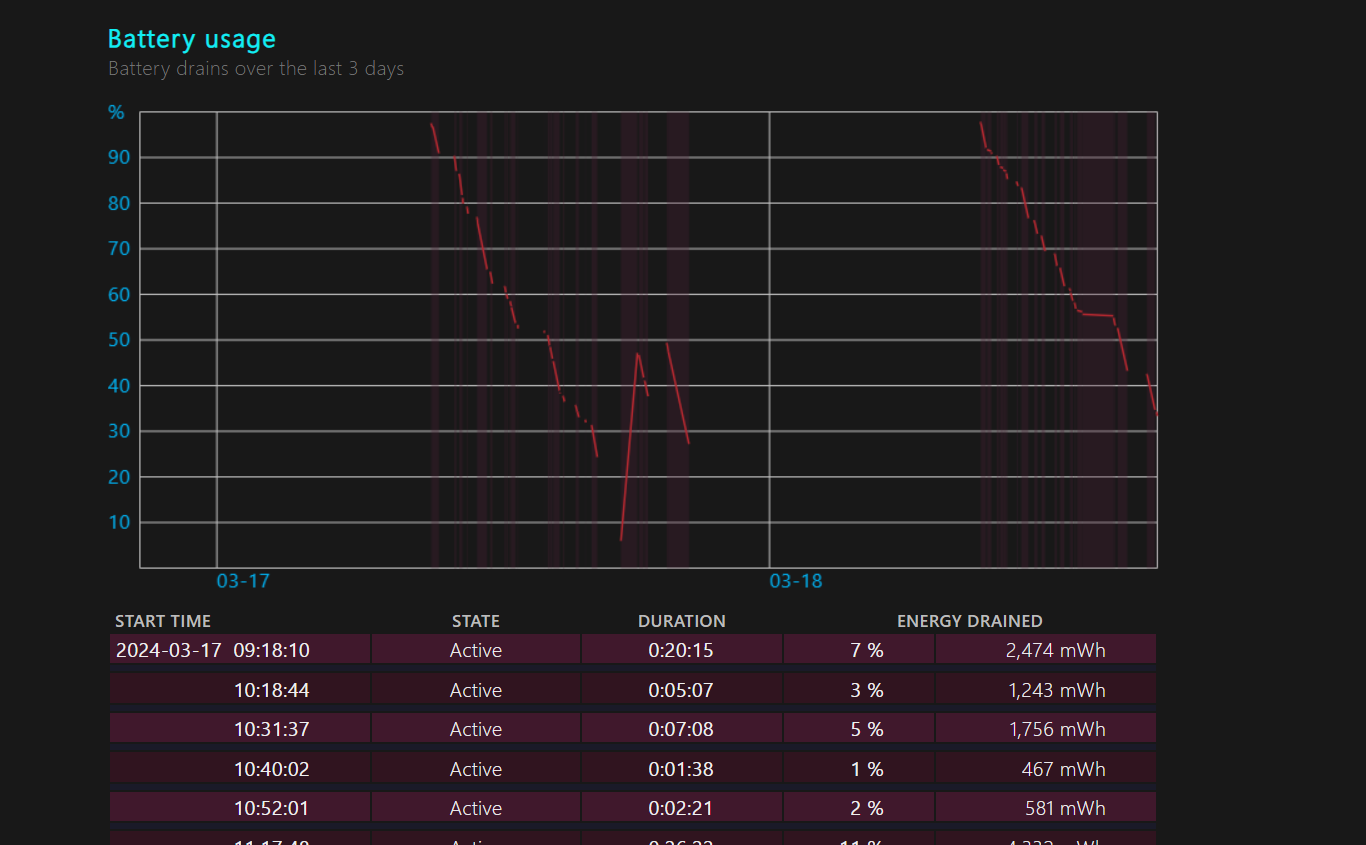Click the 40 label on the chart's y-axis

coord(120,385)
